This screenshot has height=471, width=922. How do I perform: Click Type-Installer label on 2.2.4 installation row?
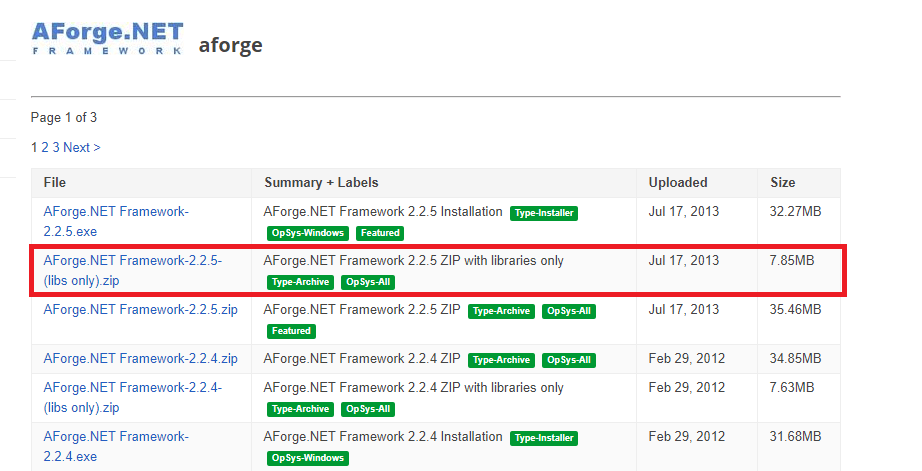[x=544, y=438]
